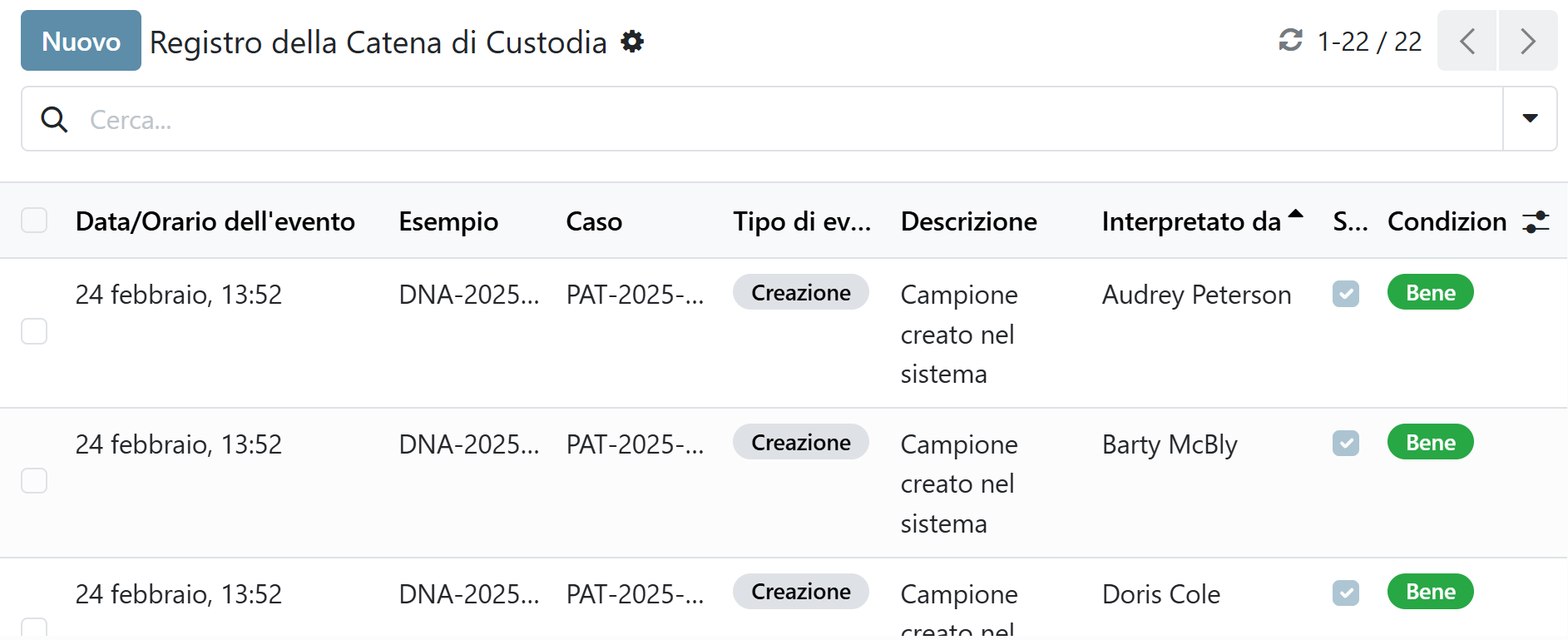Image resolution: width=1568 pixels, height=640 pixels.
Task: Click the Bene badge in Audrey Peterson row
Action: coord(1430,293)
